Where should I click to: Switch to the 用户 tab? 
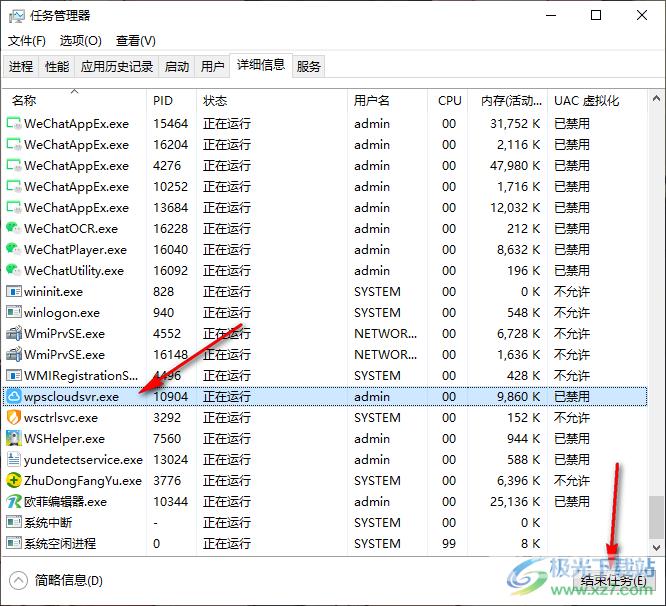(212, 67)
